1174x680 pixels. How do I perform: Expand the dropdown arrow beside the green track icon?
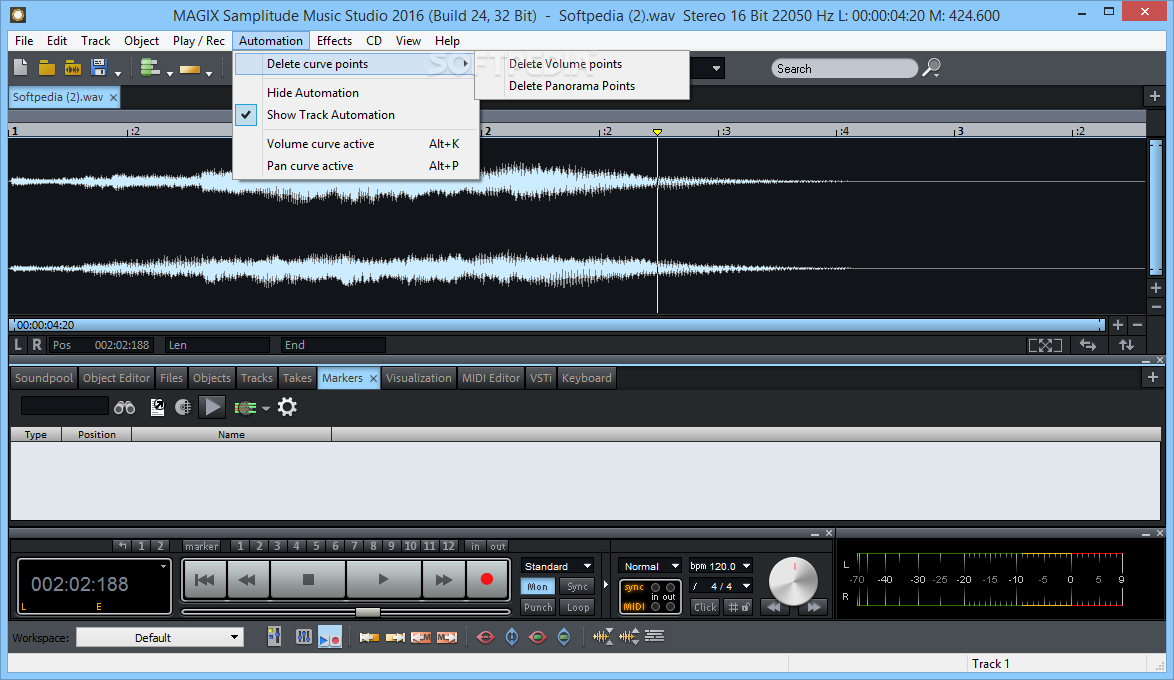tap(170, 73)
